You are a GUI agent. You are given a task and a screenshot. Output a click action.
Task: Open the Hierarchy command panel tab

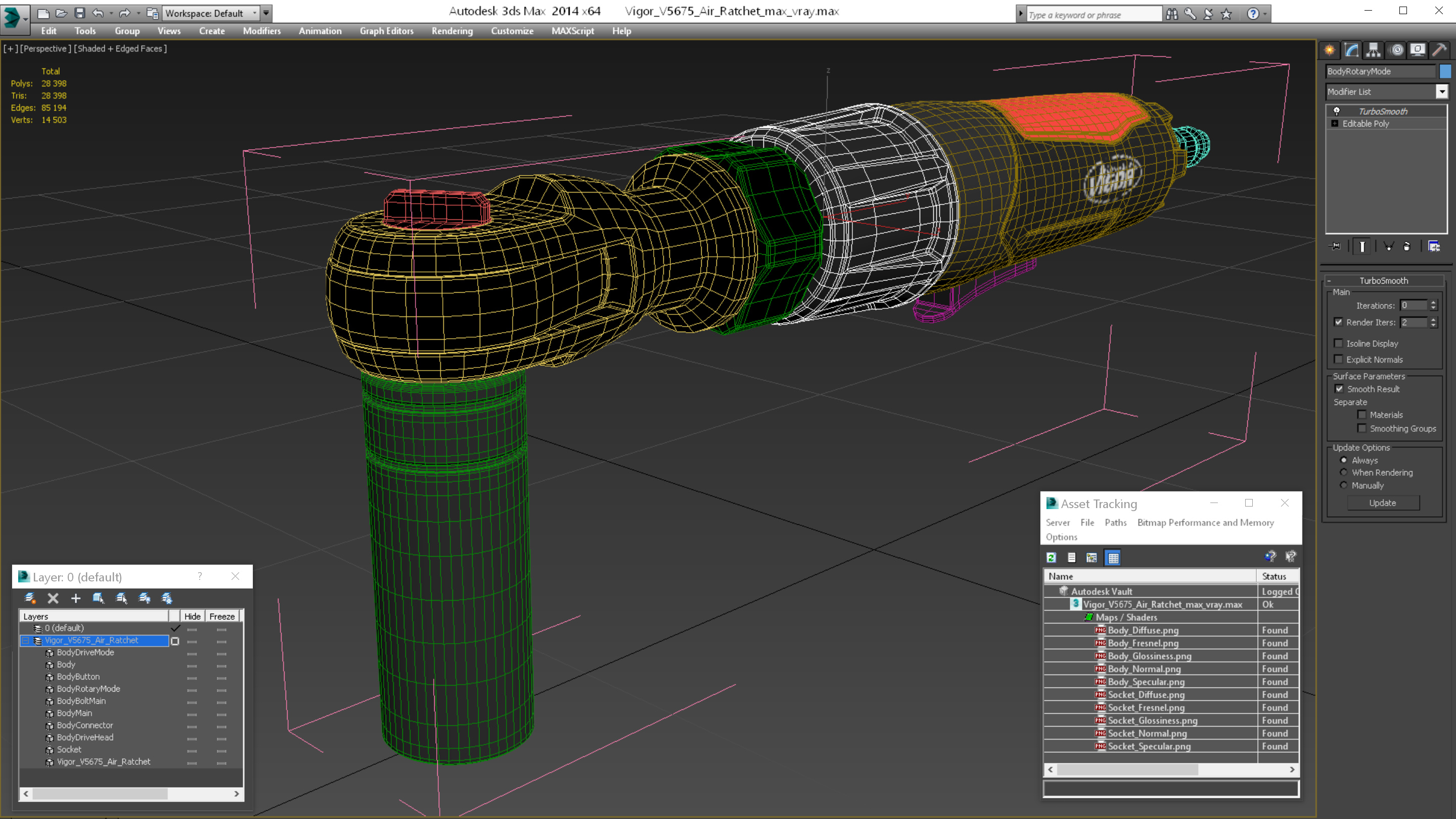[x=1374, y=51]
